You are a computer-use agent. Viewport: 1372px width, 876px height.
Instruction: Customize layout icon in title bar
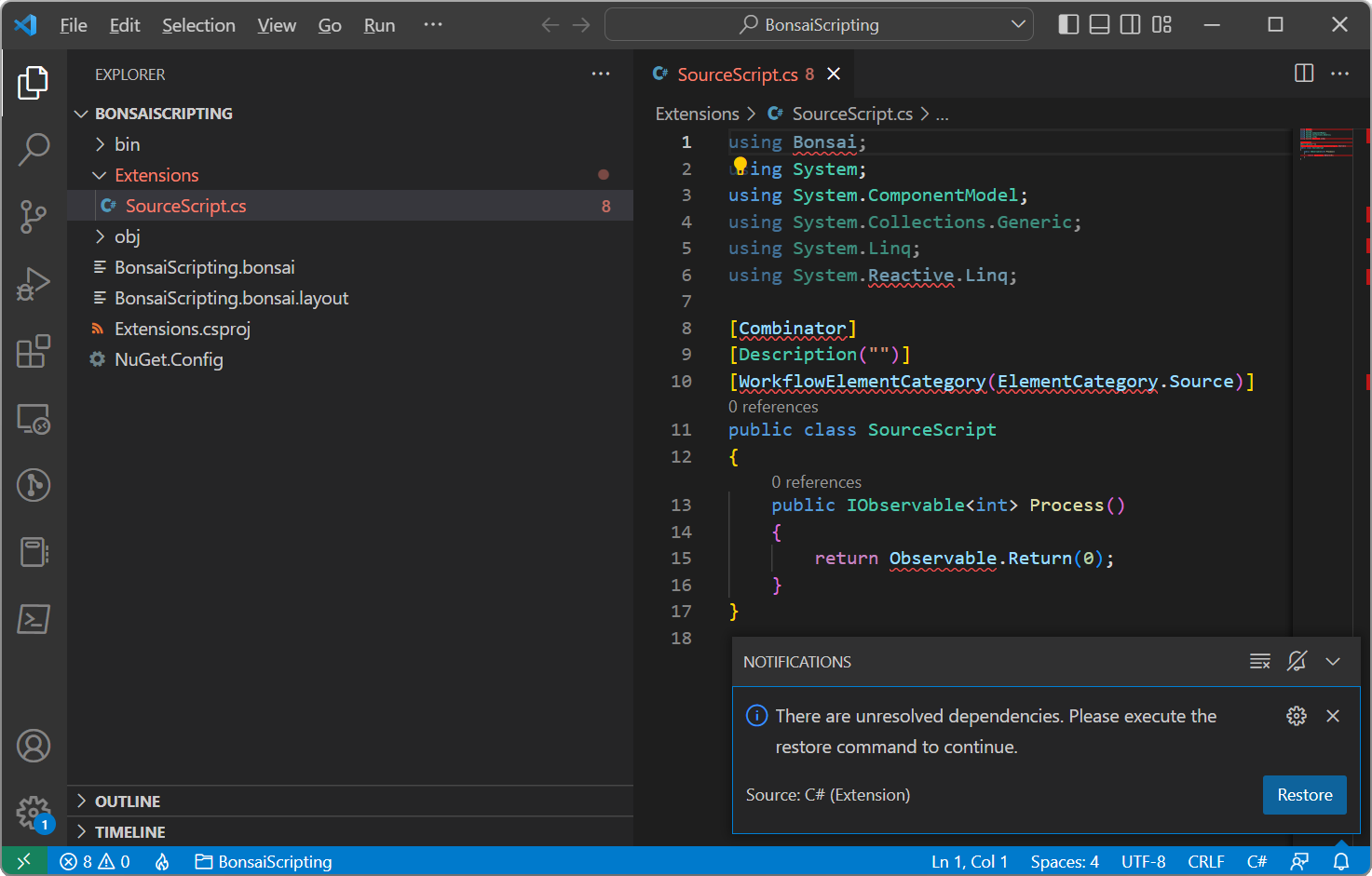[1161, 24]
